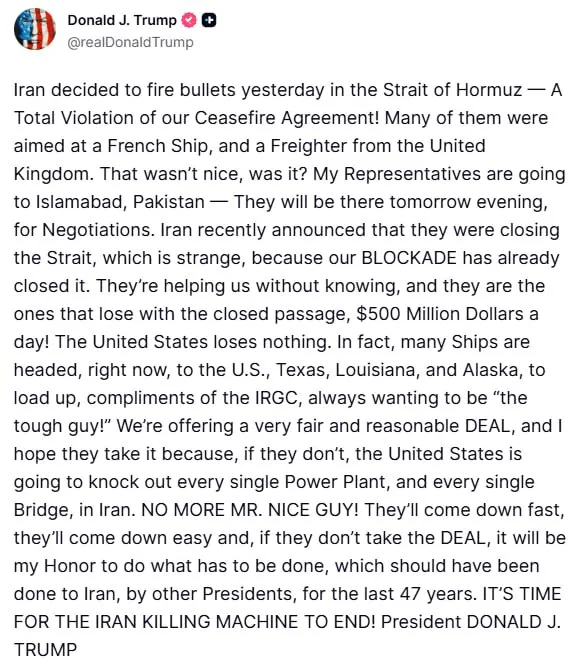
Task: Open the Donald J. Trump profile avatar
Action: pos(34,29)
